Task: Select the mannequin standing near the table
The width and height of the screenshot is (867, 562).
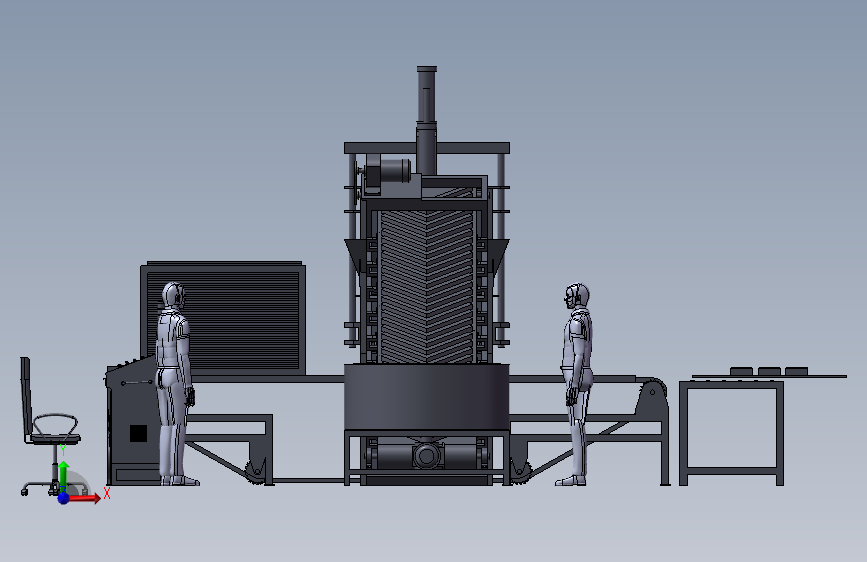Action: 577,385
